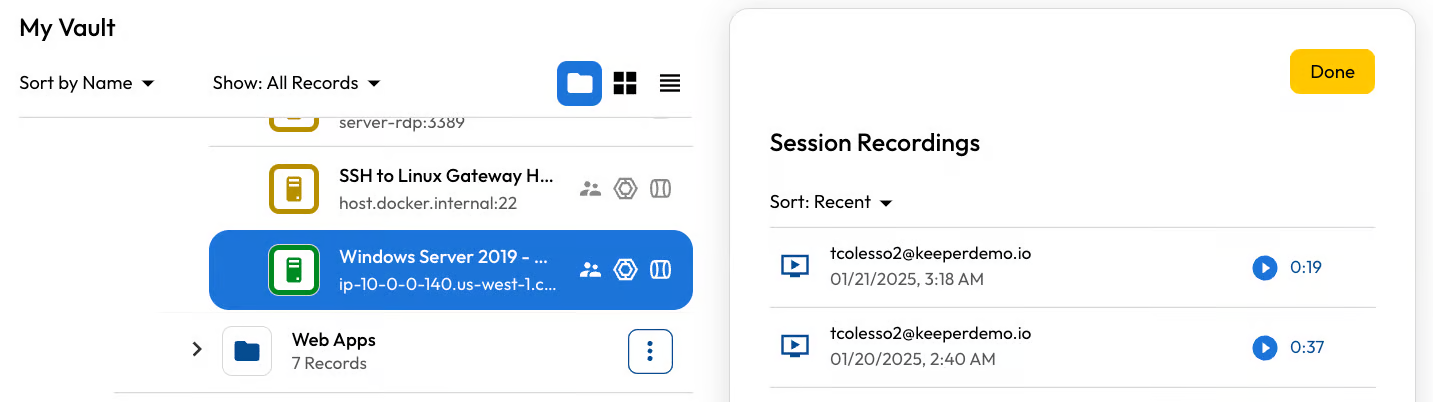Play the 01/20/2025 session recording
The image size is (1433, 402).
tap(1265, 347)
